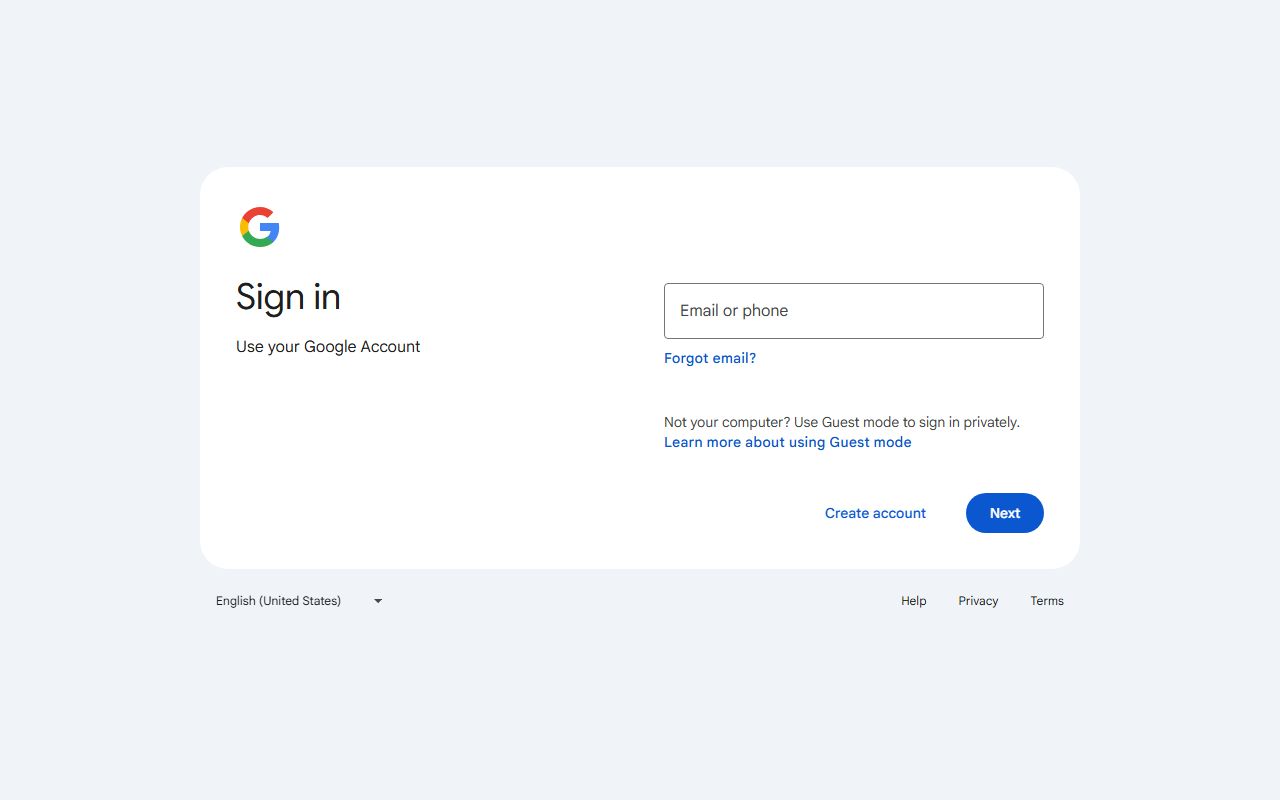Click the multicolored Google icon above Sign in
Image resolution: width=1280 pixels, height=800 pixels.
pos(259,227)
